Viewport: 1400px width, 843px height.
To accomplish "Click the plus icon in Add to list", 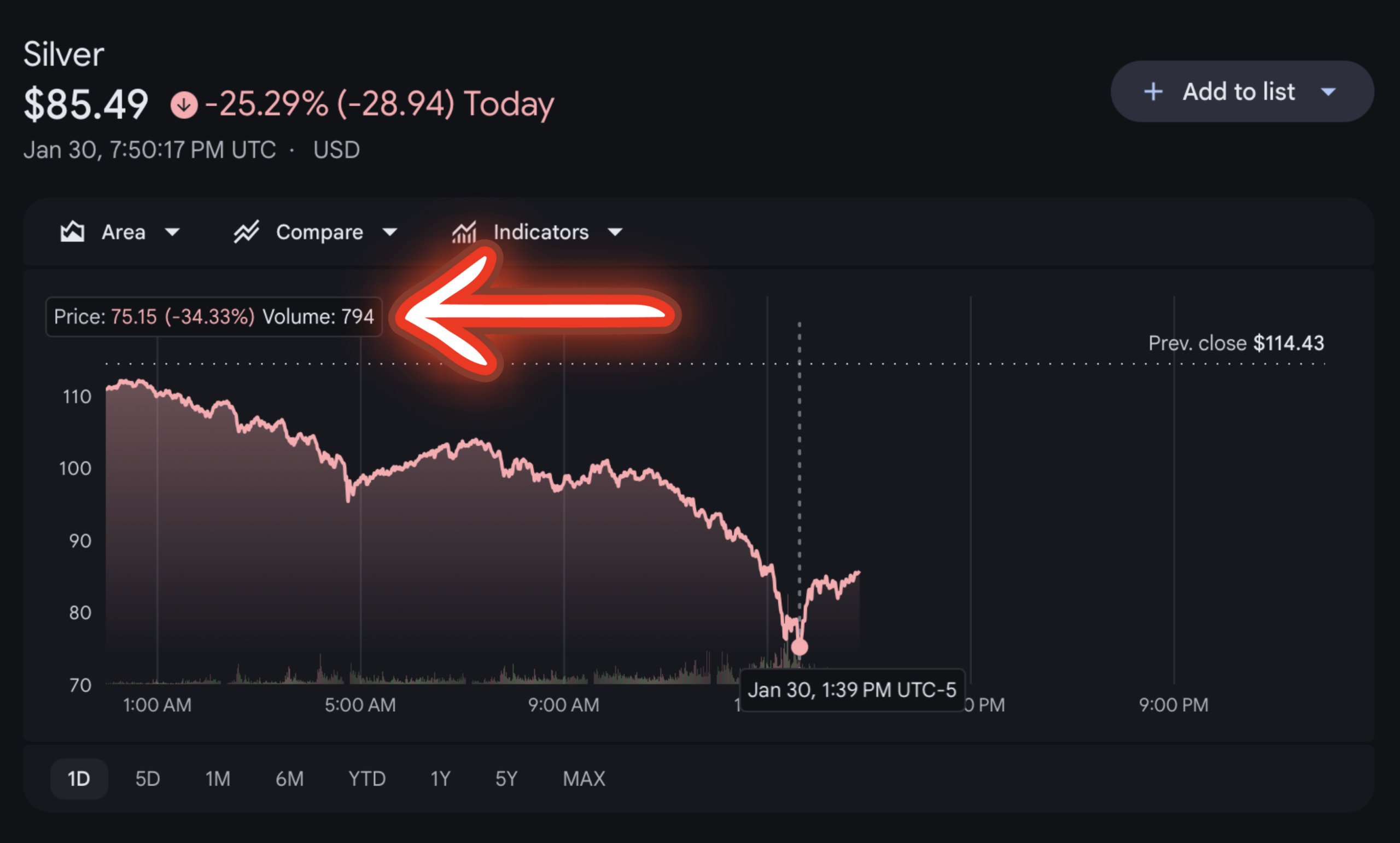I will tap(1153, 91).
